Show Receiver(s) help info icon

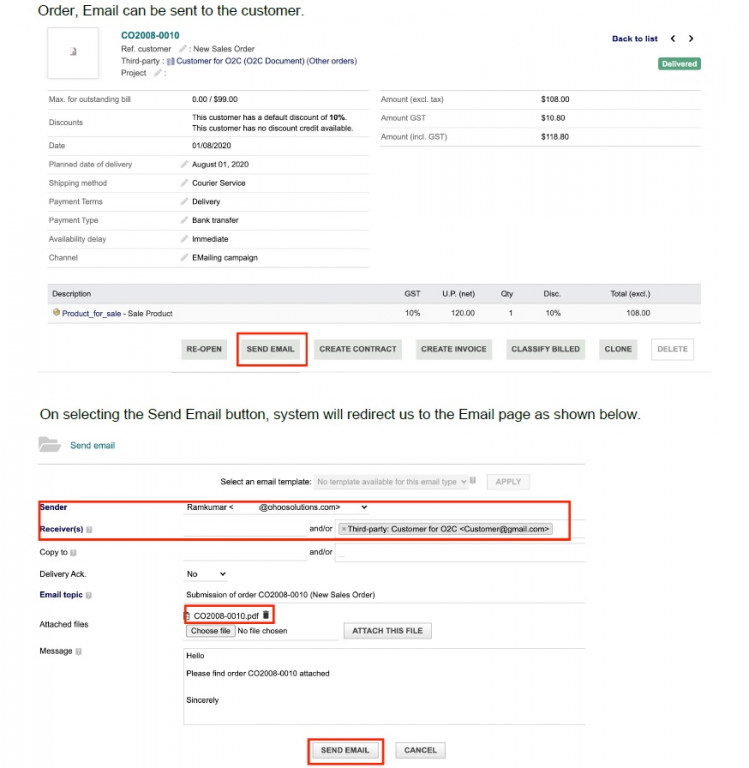(89, 529)
